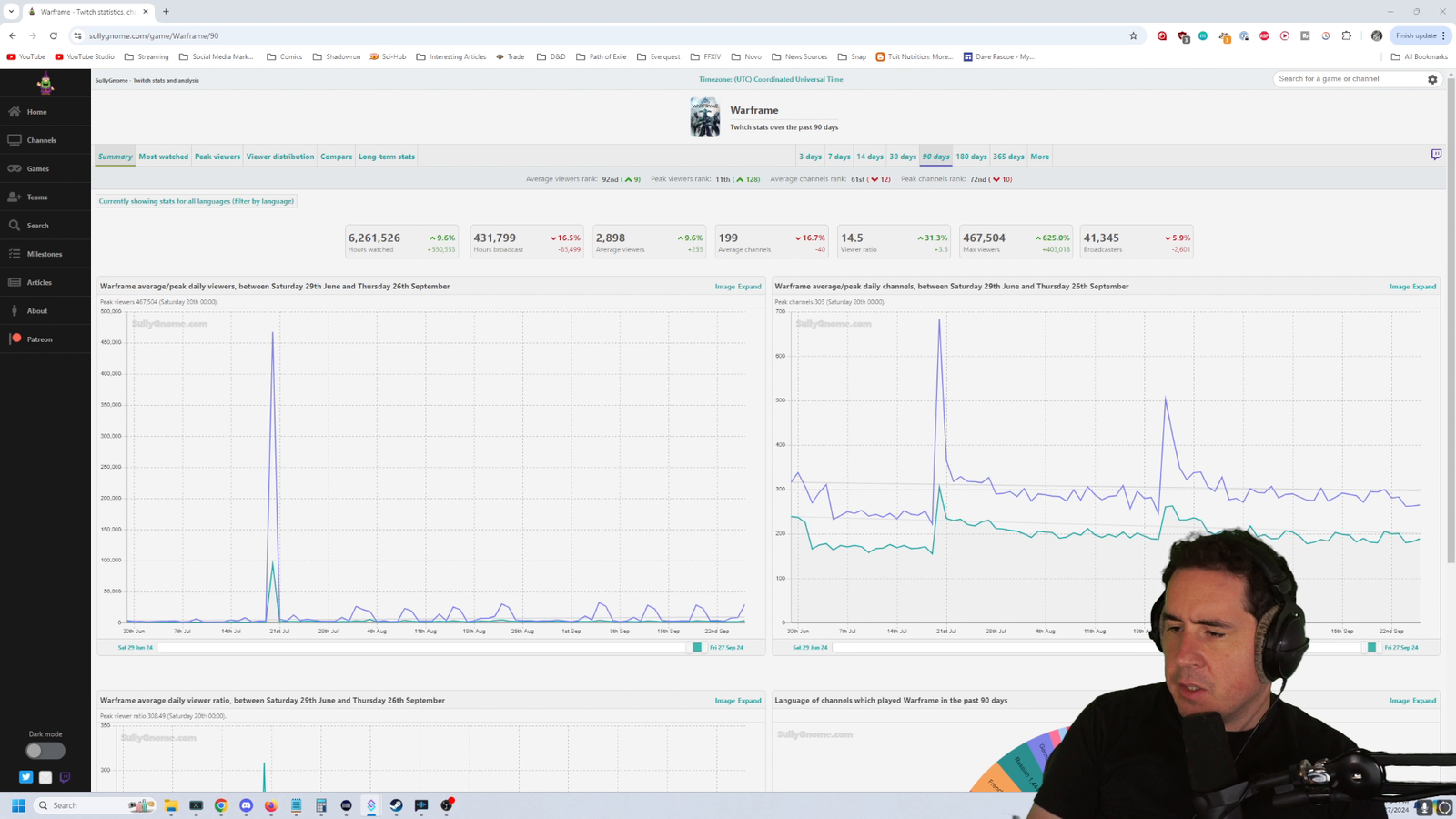Toggle the Dark mode switch
1456x819 pixels.
pos(45,751)
